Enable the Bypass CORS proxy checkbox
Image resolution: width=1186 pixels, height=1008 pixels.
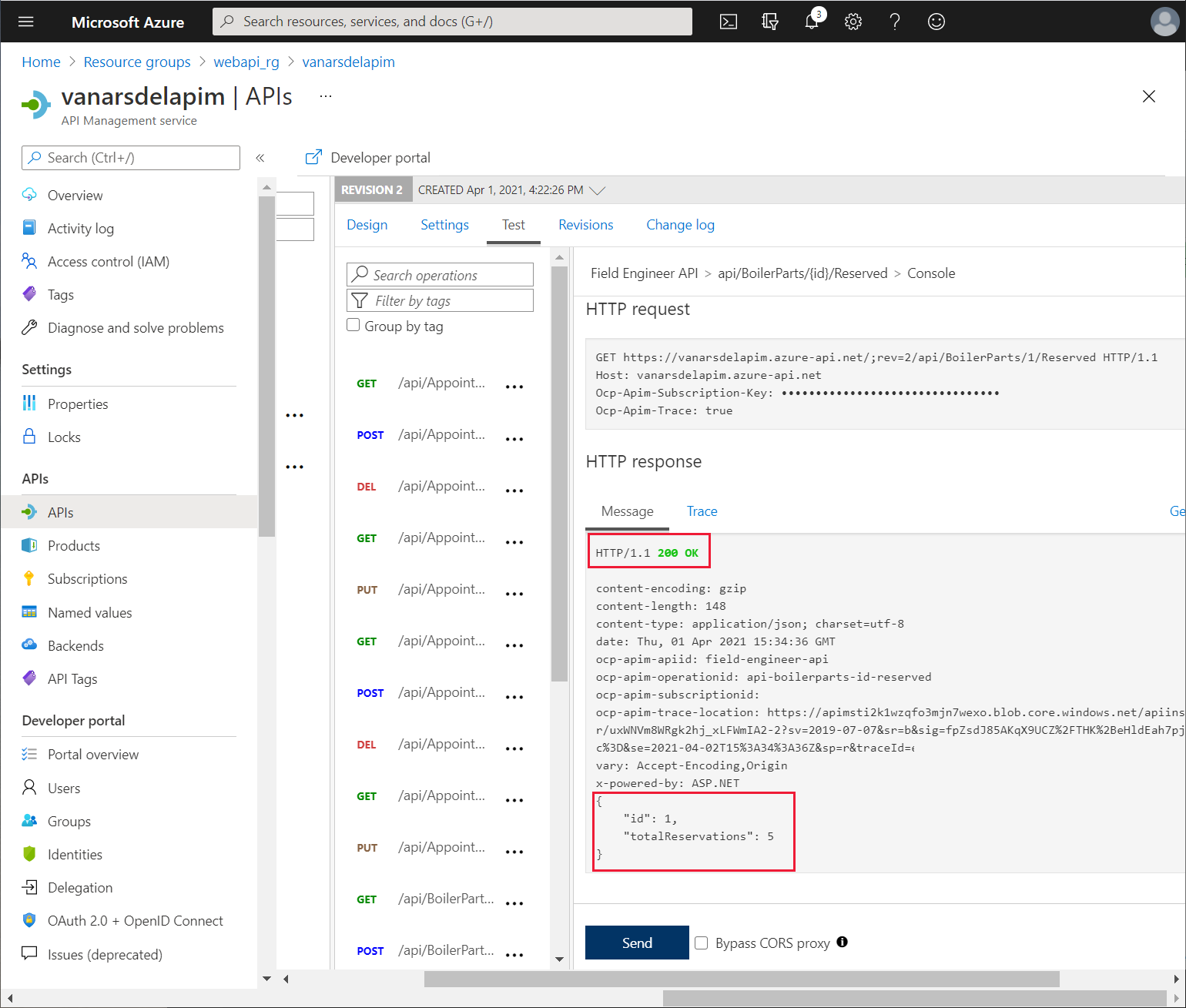(x=702, y=943)
